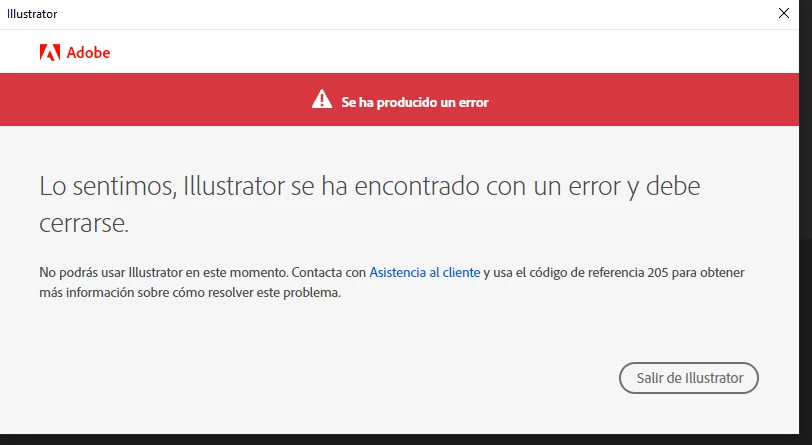
Task: Click the 'Lo sentimos, Illustrator se ha encontrado' heading
Action: [370, 205]
